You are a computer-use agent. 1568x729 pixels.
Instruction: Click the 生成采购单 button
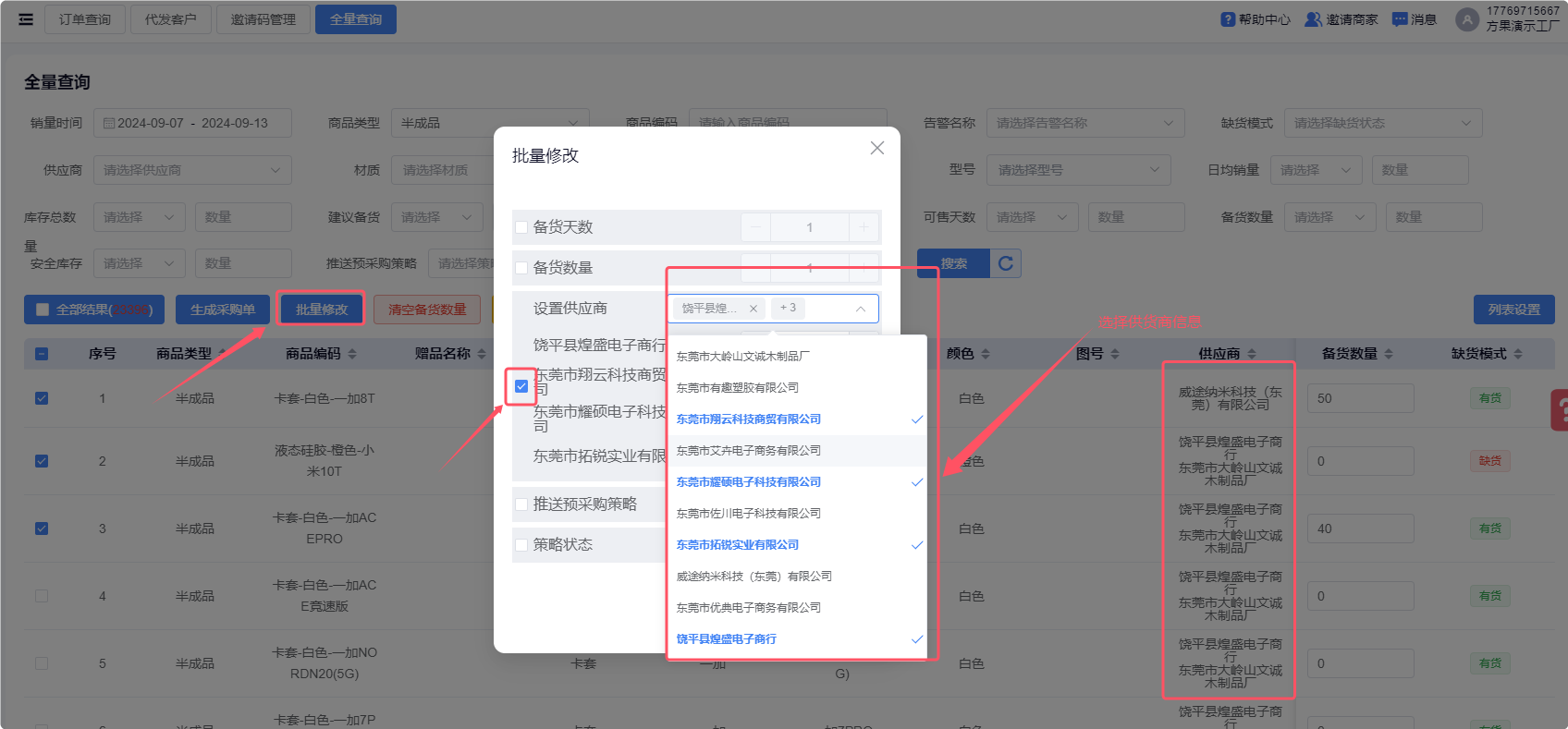(x=223, y=310)
